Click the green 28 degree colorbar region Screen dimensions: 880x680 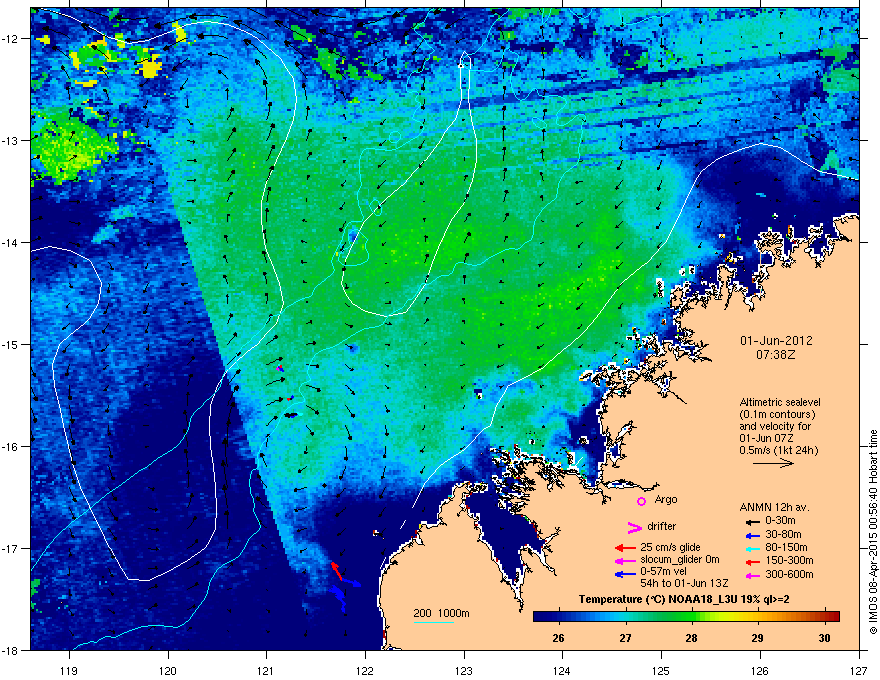[691, 616]
